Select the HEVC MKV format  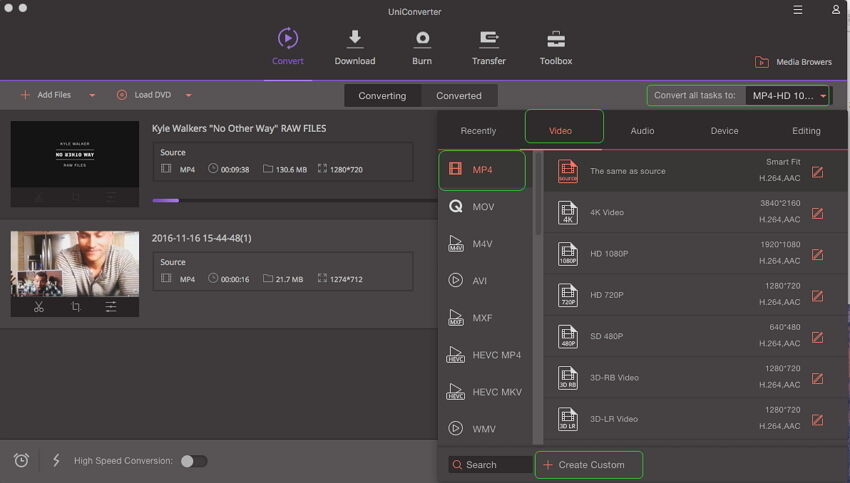tap(484, 391)
